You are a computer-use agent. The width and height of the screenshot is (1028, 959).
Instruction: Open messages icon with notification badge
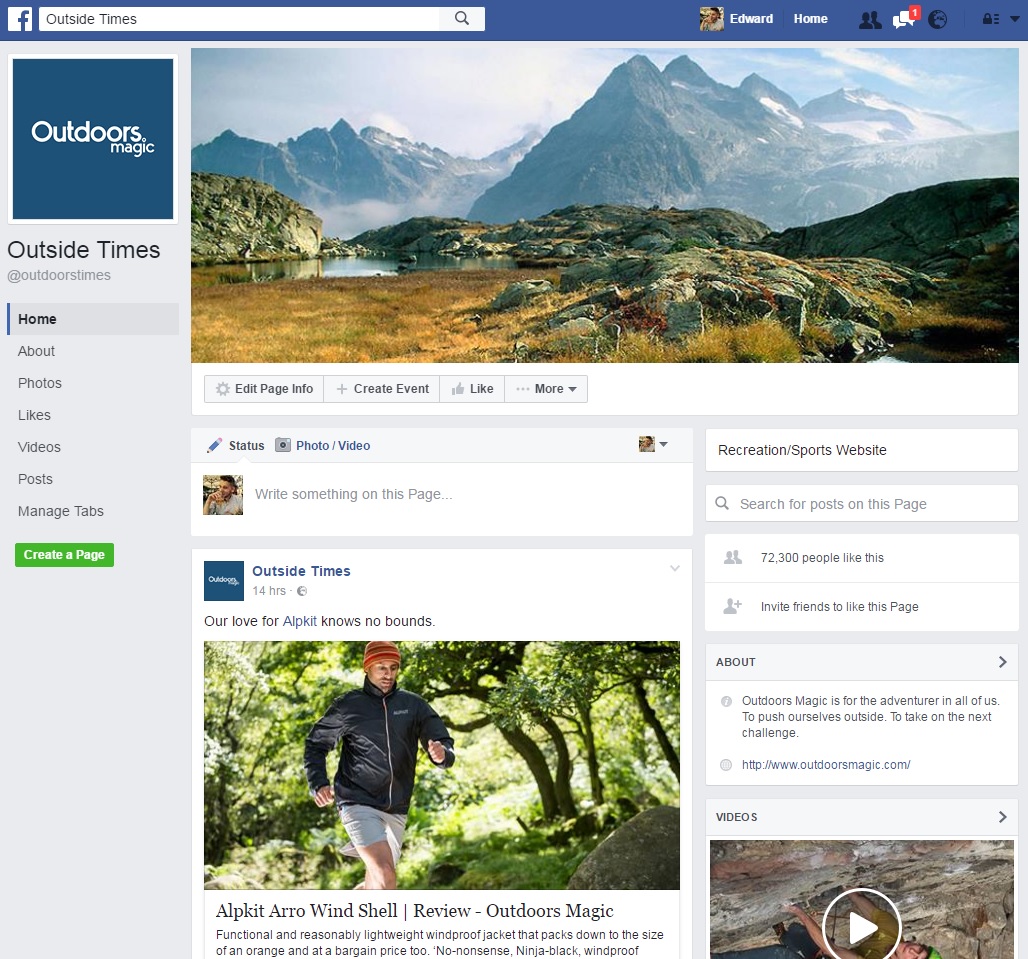(905, 18)
